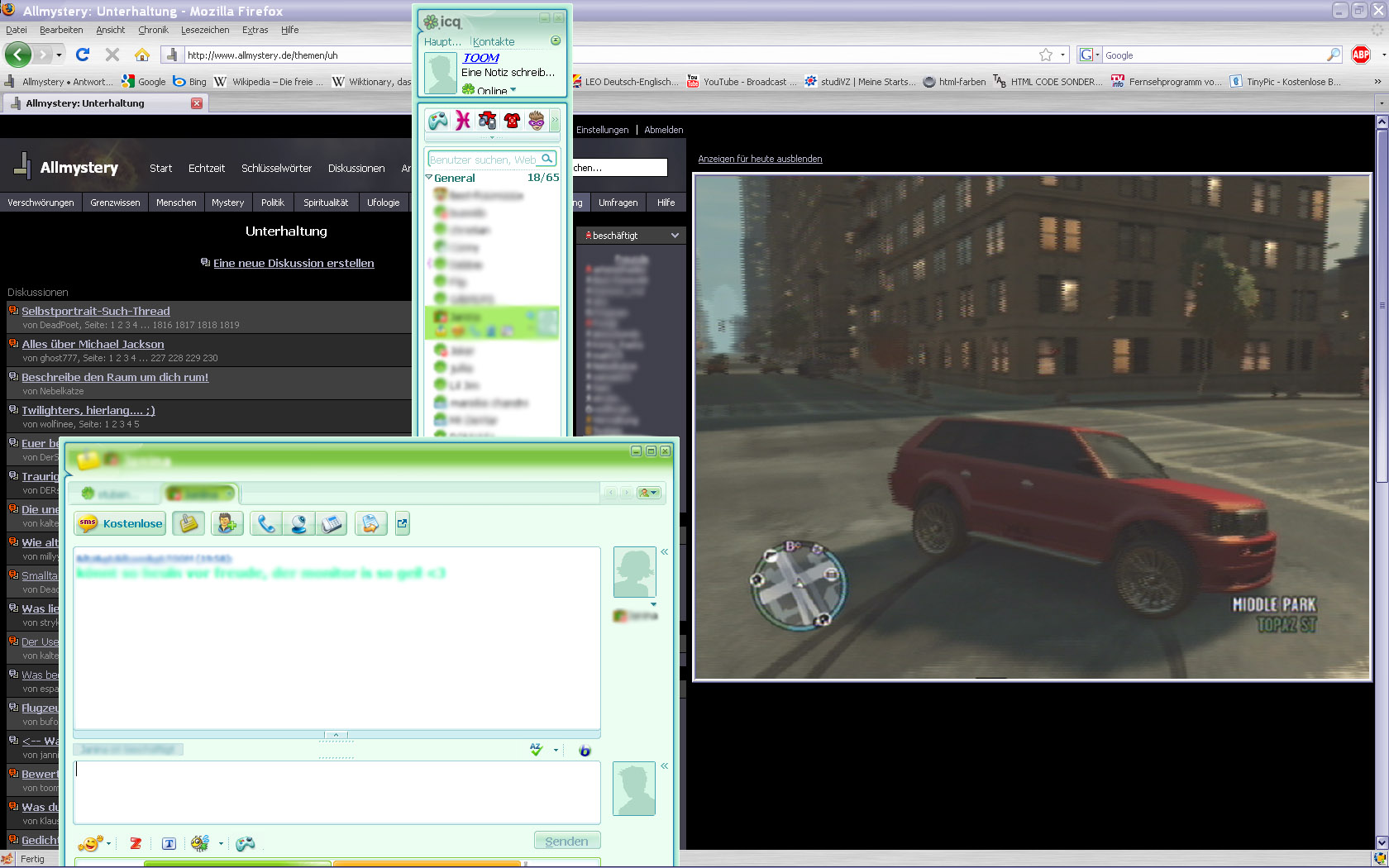Pop out chat with the external window icon
1389x868 pixels.
coord(403,523)
